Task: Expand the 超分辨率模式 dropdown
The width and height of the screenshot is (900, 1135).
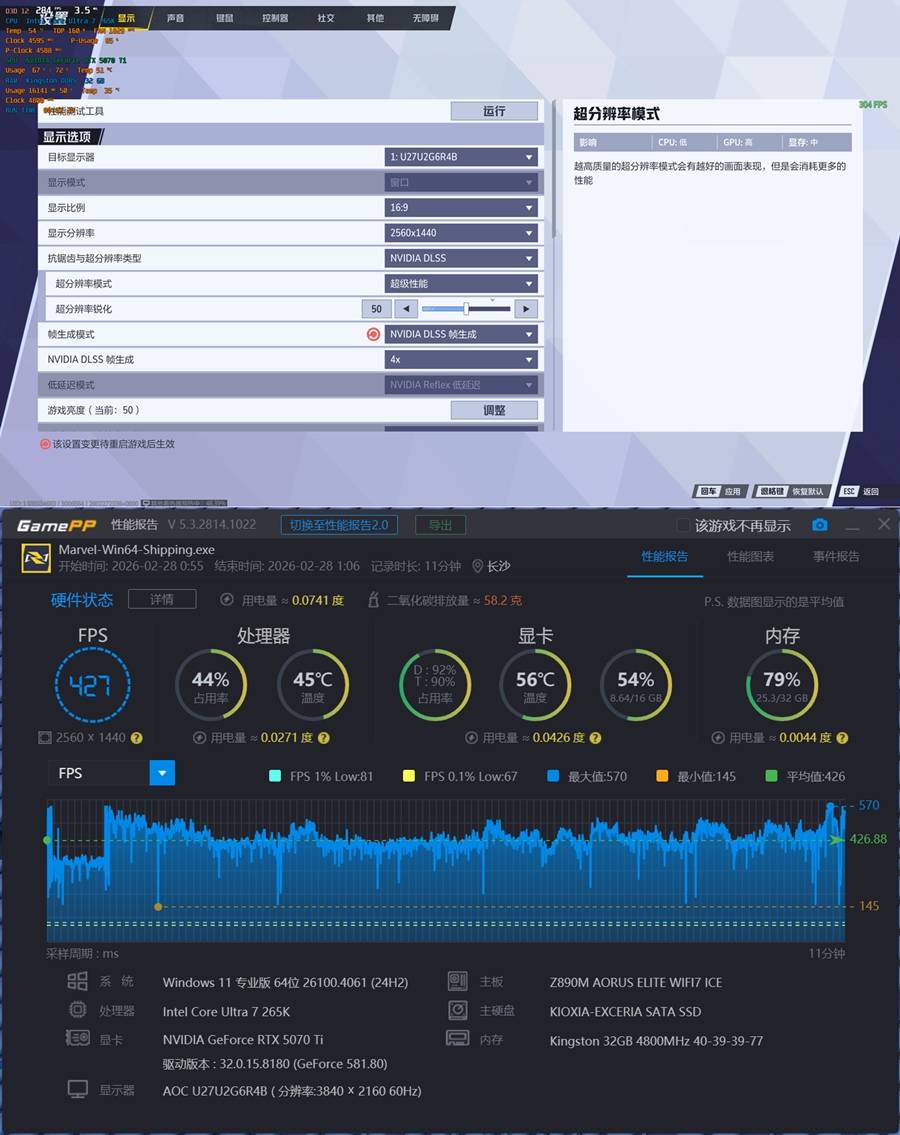Action: point(462,284)
